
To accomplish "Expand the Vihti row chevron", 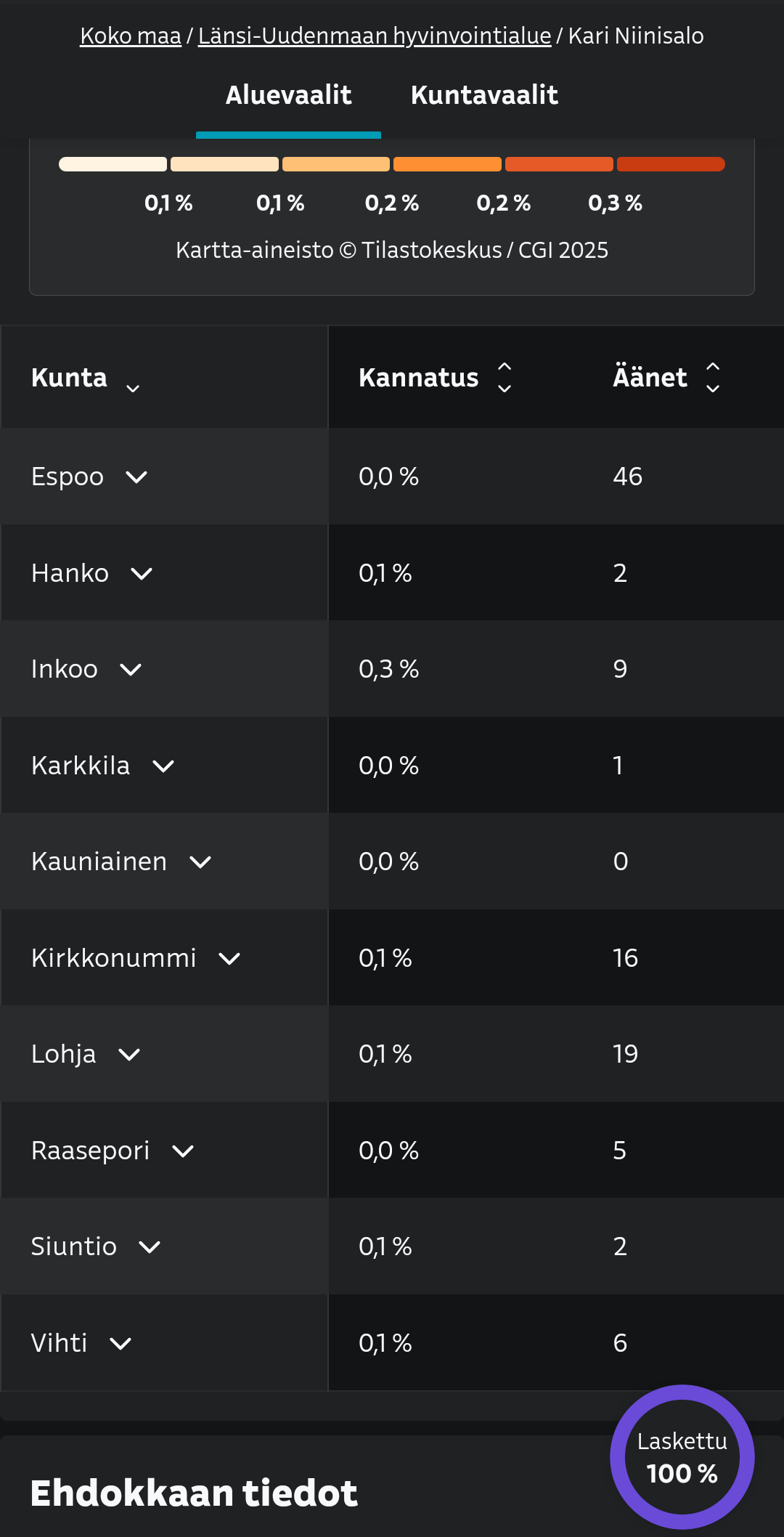I will click(121, 1344).
